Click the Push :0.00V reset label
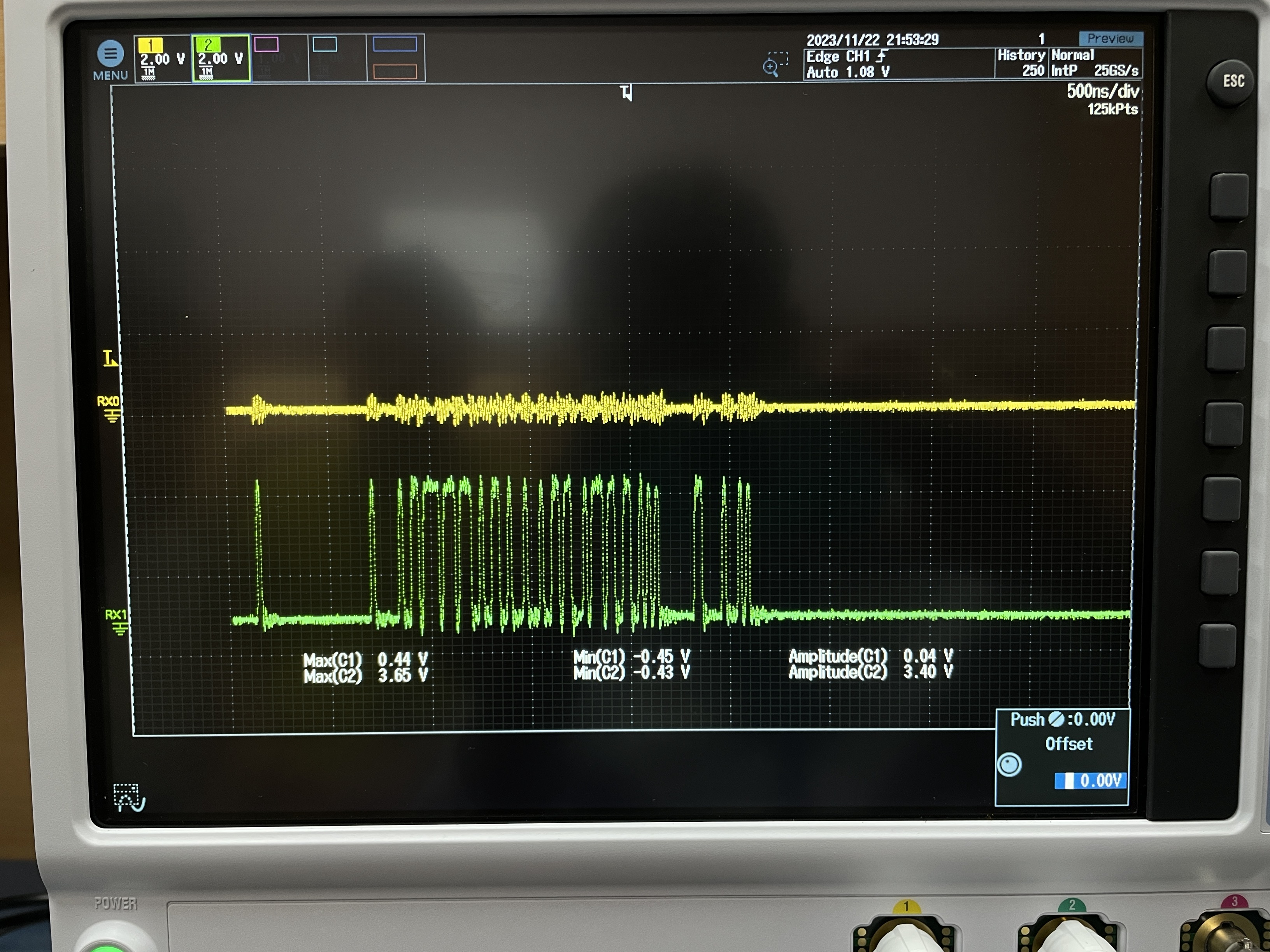This screenshot has height=952, width=1270. (1063, 719)
